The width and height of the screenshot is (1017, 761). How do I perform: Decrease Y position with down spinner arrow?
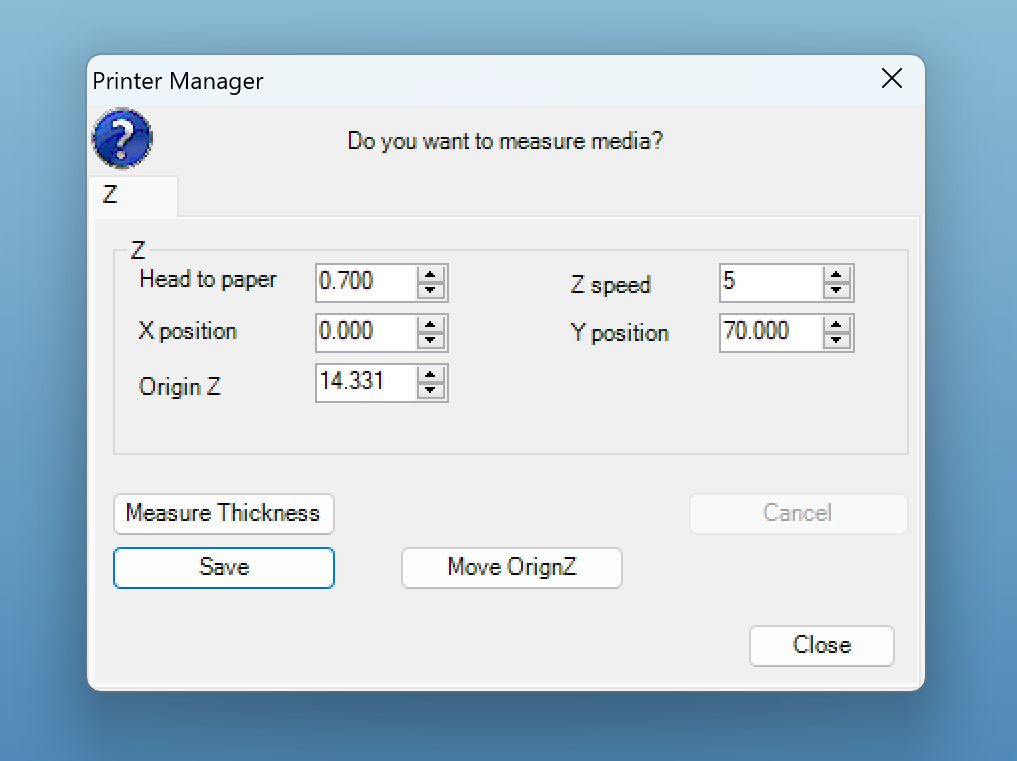[836, 341]
